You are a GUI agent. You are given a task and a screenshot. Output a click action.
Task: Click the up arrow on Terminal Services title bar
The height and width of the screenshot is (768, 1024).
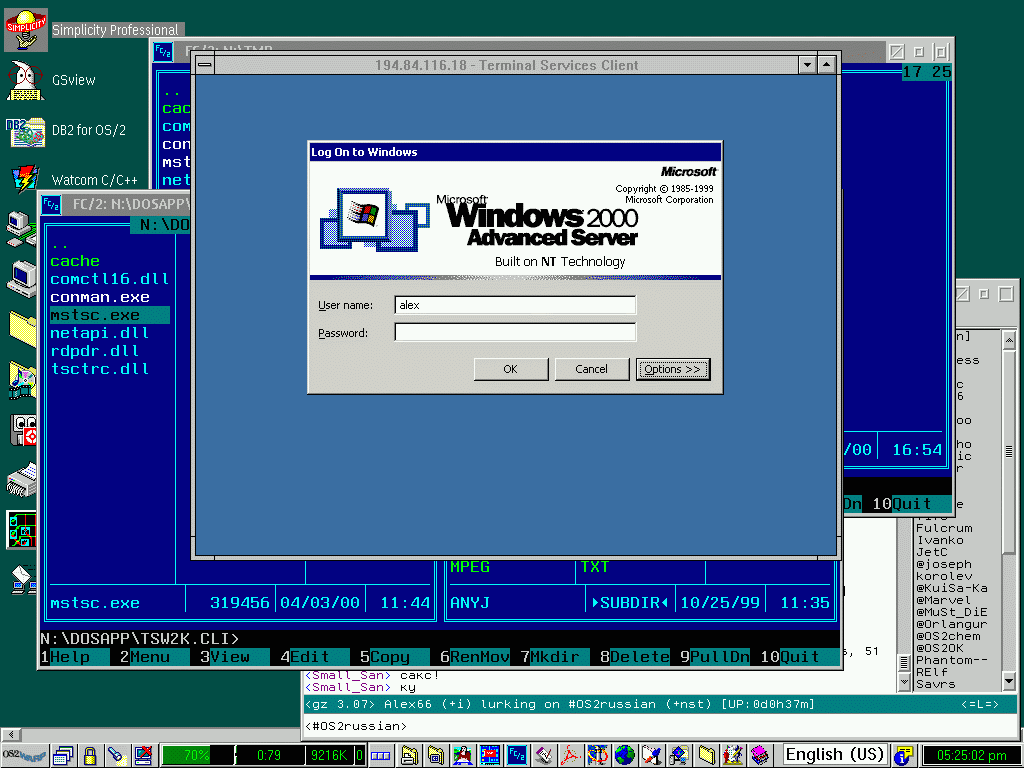tap(826, 65)
